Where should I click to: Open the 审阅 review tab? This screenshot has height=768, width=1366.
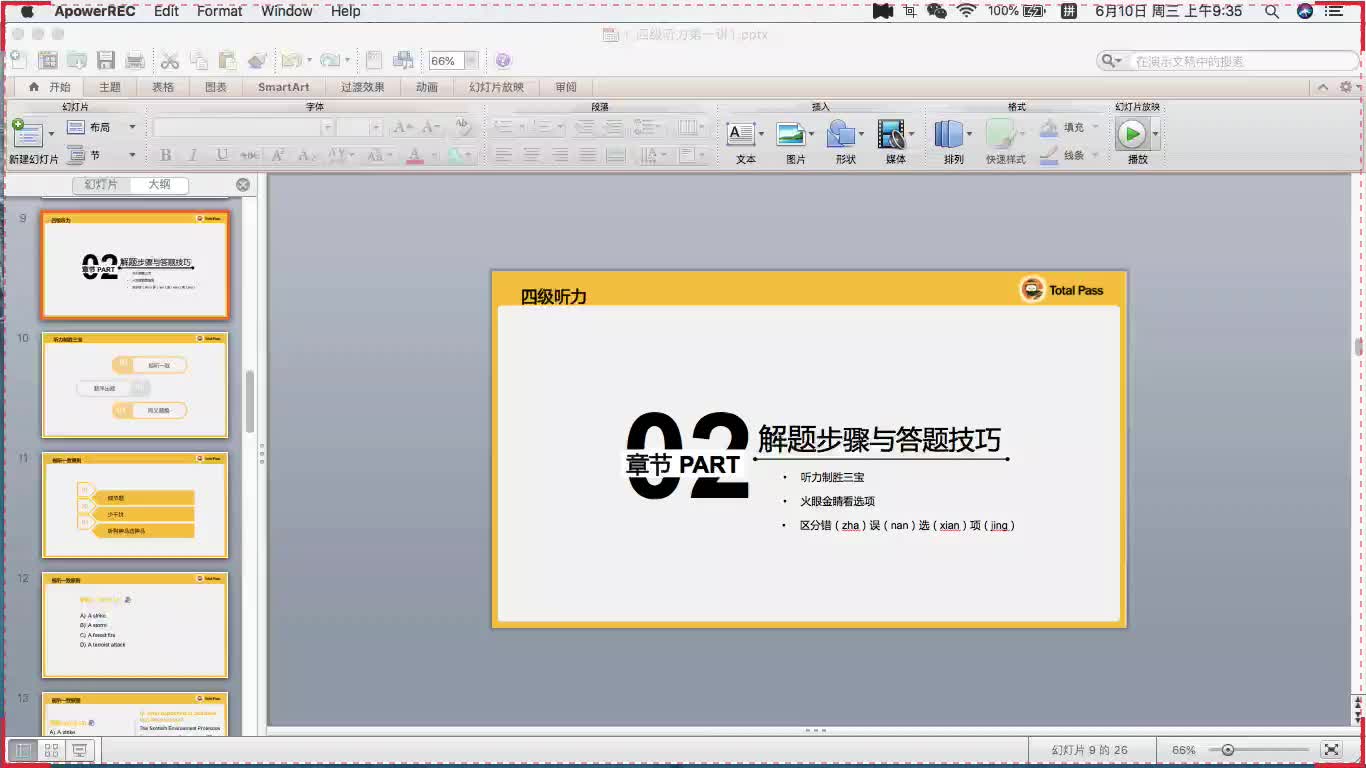(566, 87)
